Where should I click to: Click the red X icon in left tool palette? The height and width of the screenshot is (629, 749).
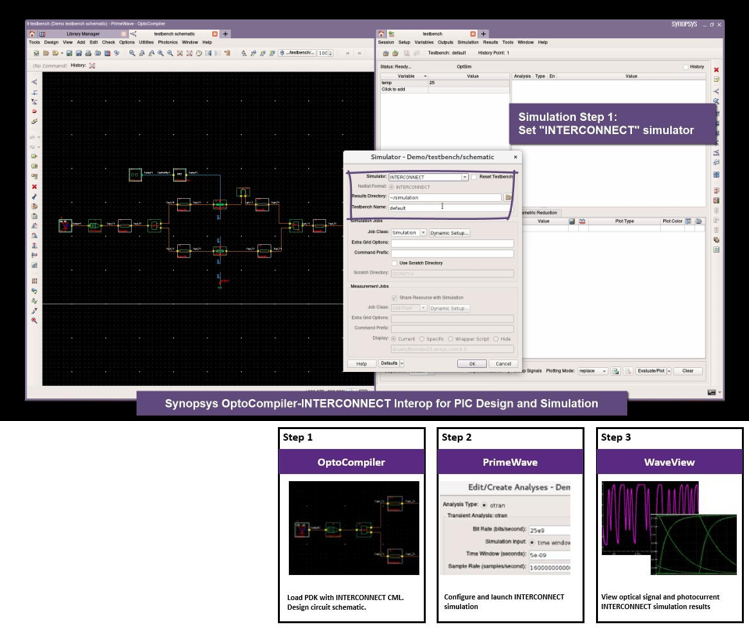[x=34, y=187]
